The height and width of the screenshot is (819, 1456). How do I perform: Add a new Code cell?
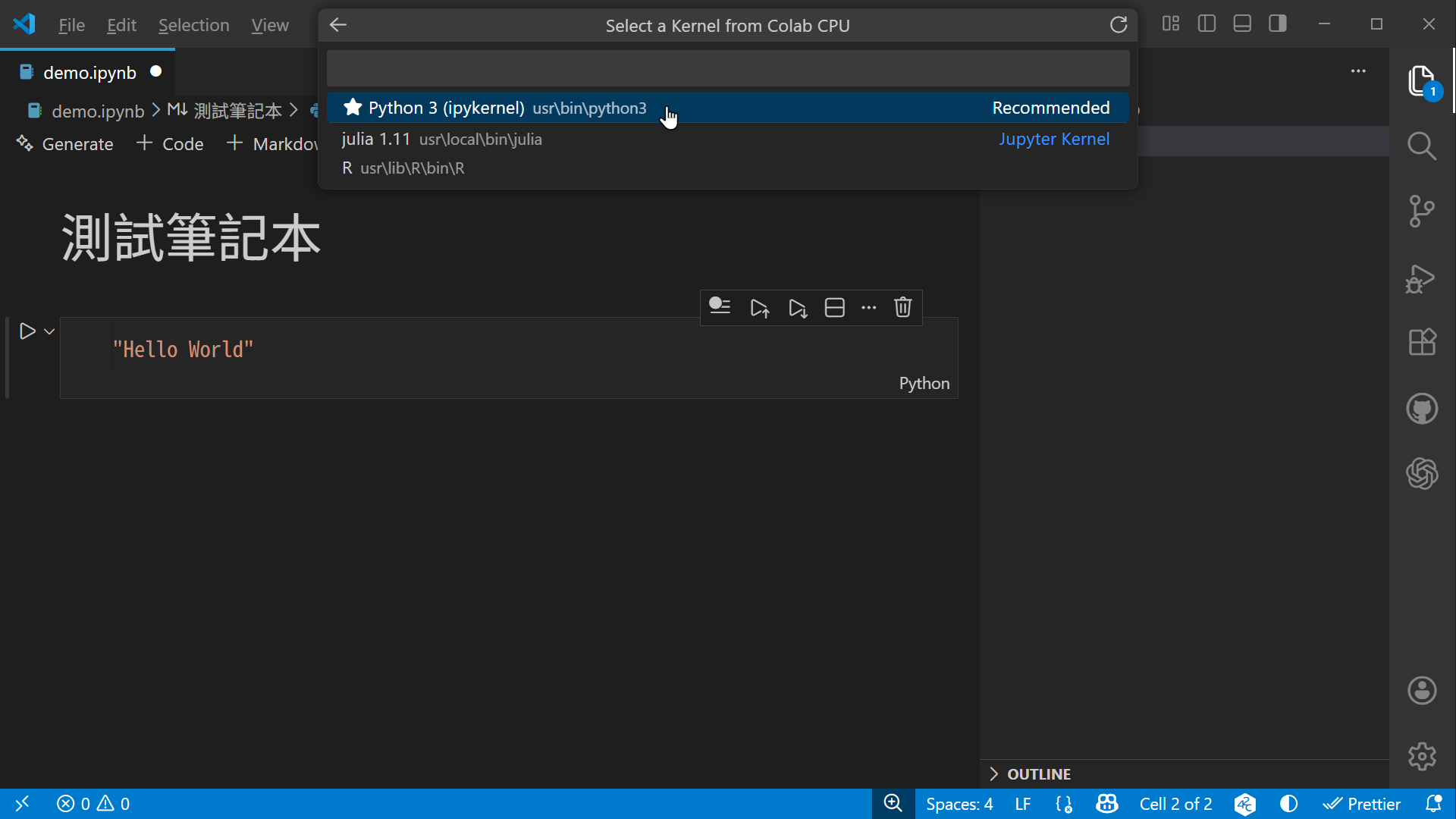click(170, 144)
